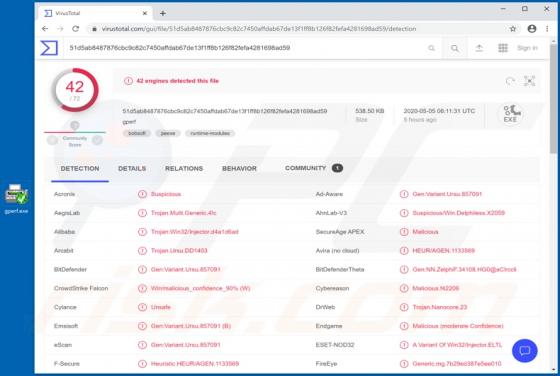
Task: Click the VirusTotal search button icon
Action: [455, 48]
